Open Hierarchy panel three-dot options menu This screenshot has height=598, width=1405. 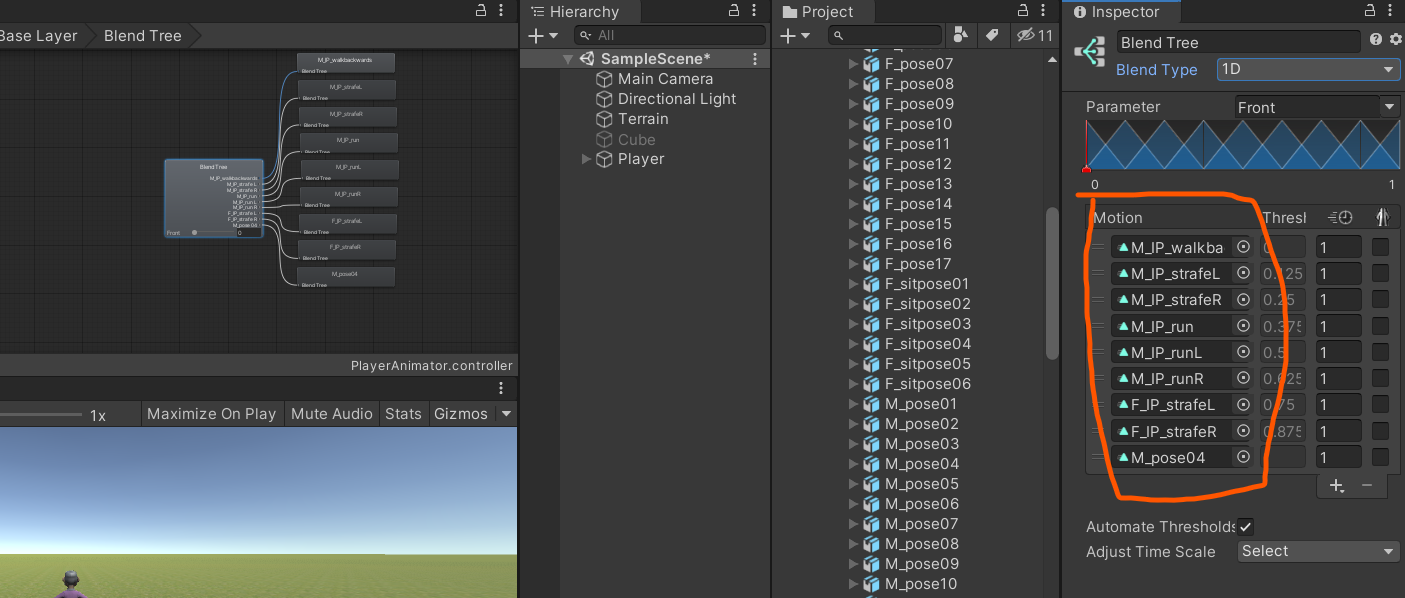pos(756,10)
